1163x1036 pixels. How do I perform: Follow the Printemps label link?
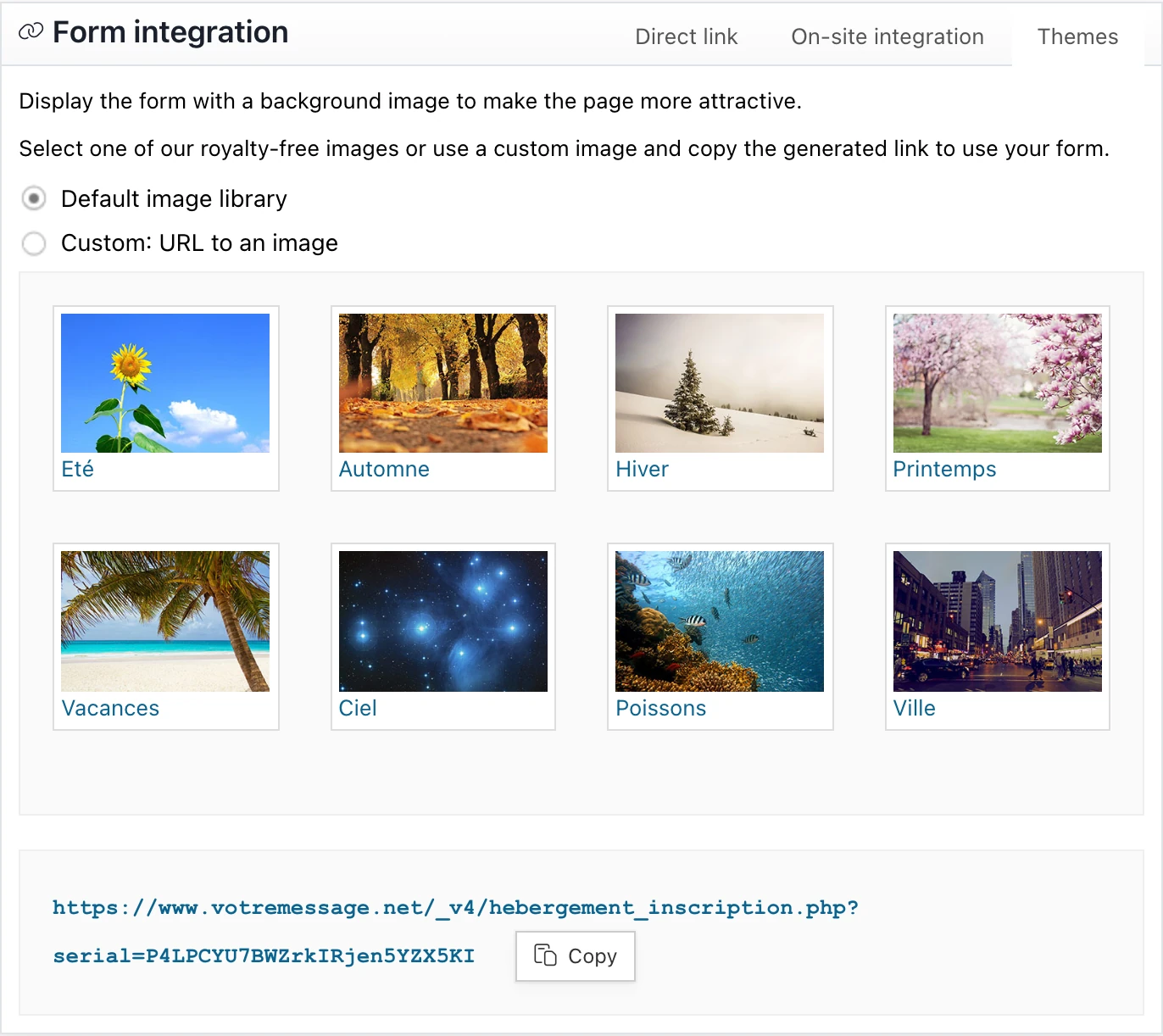944,469
